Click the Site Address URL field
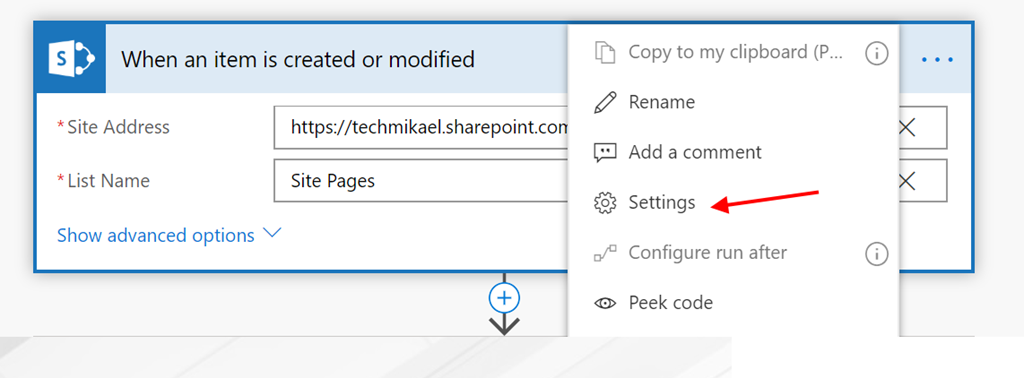 tap(421, 127)
